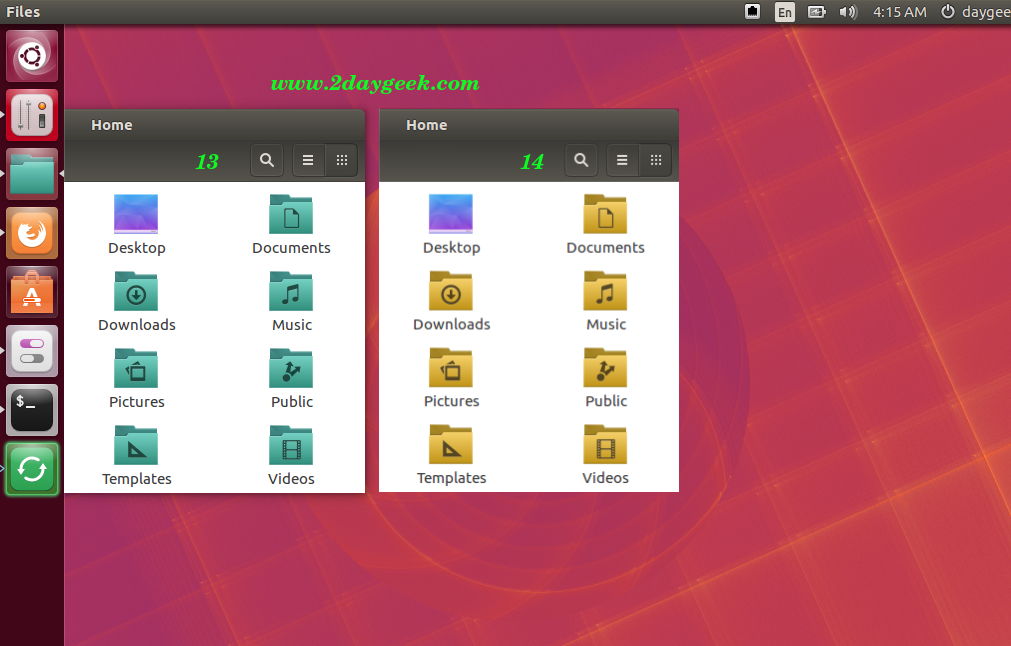Open the yellow Downloads folder in right window
This screenshot has width=1011, height=646.
click(x=451, y=291)
